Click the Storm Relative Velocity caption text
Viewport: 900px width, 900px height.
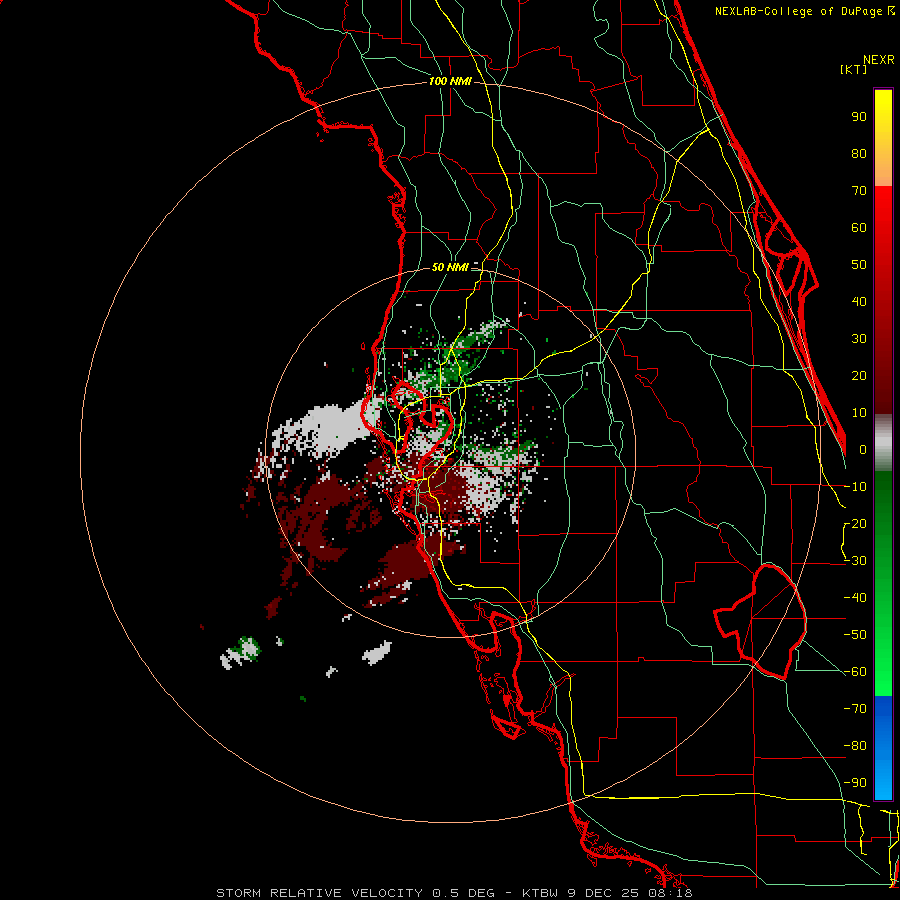[x=454, y=893]
